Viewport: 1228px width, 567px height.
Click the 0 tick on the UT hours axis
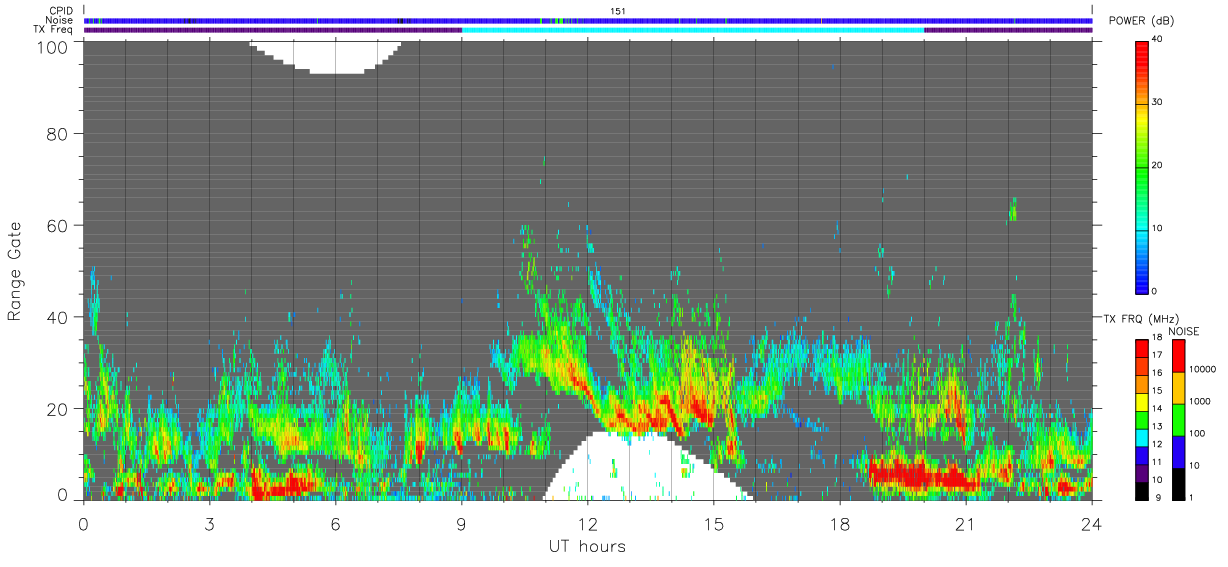(84, 523)
